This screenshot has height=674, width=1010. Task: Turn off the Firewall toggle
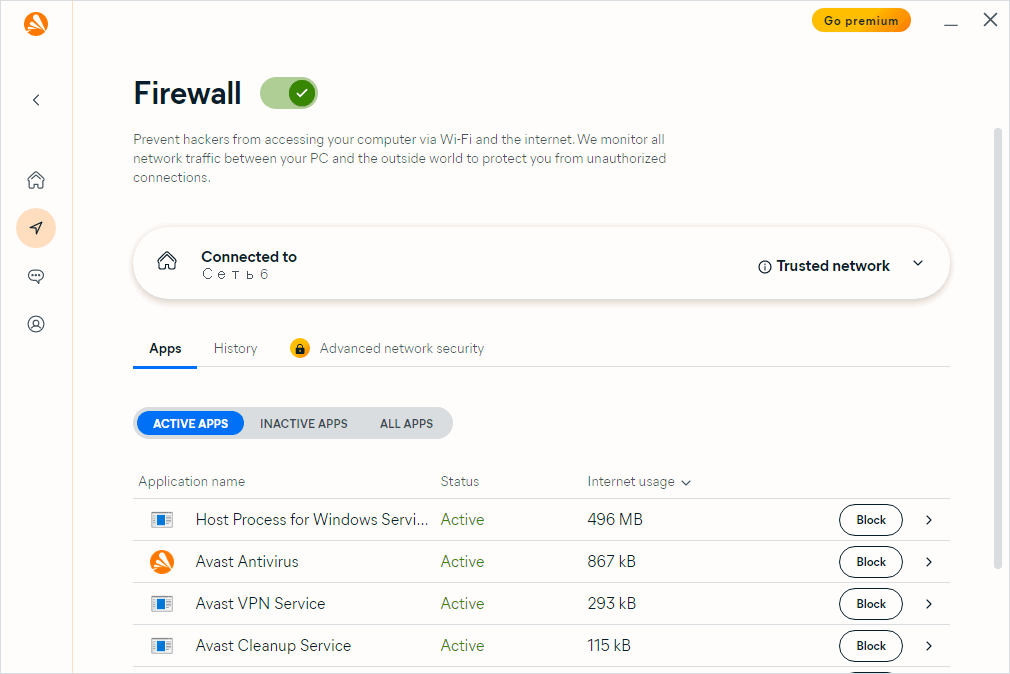(x=289, y=94)
